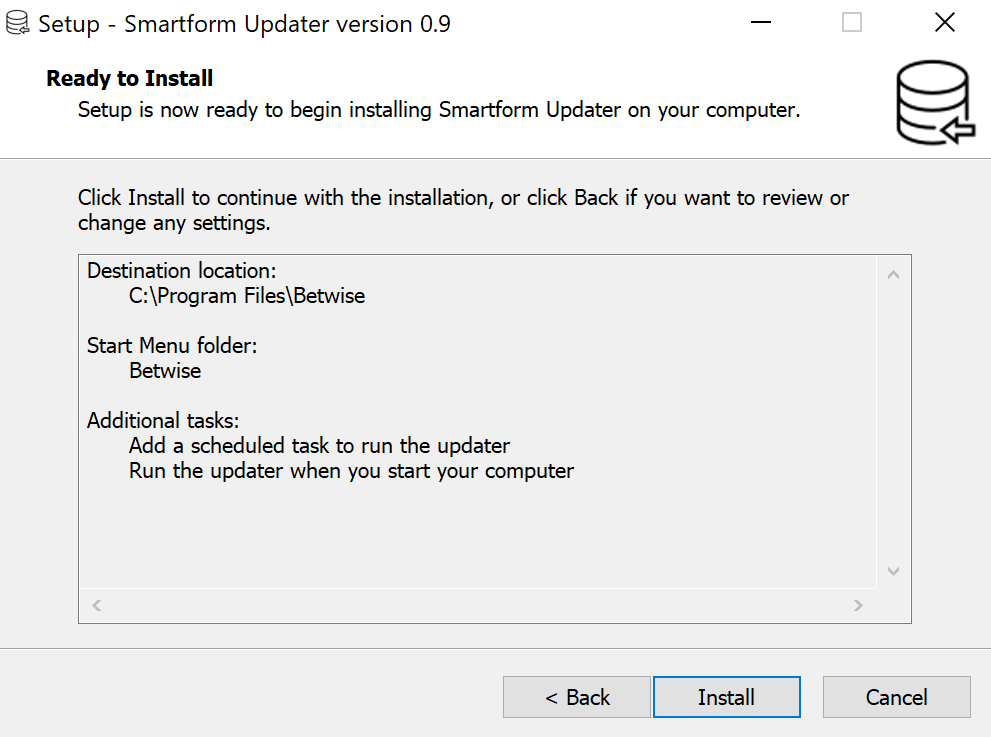Go back with the < Back button
This screenshot has width=991, height=737.
click(x=577, y=697)
